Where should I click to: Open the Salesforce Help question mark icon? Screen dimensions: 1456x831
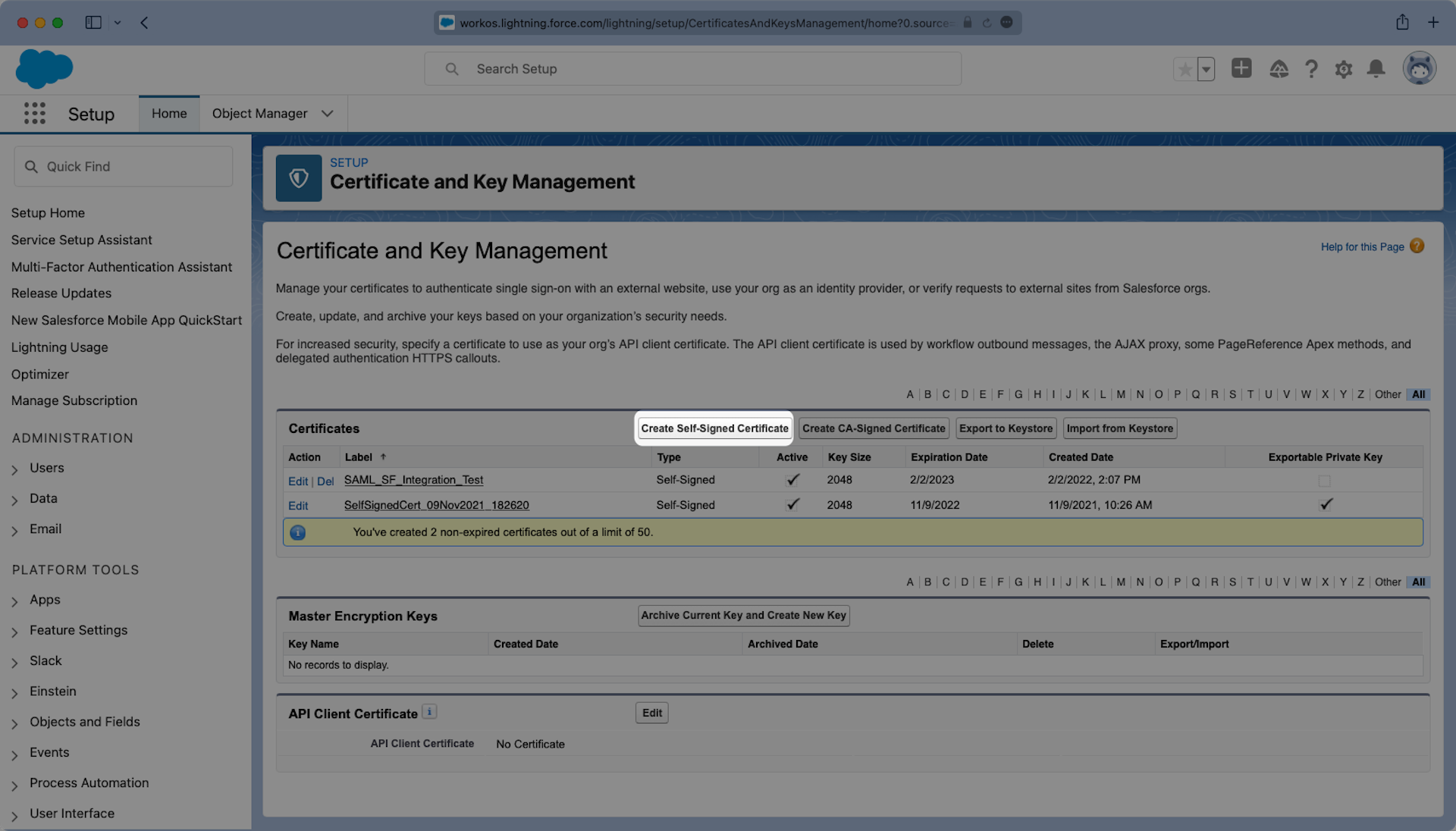point(1311,69)
